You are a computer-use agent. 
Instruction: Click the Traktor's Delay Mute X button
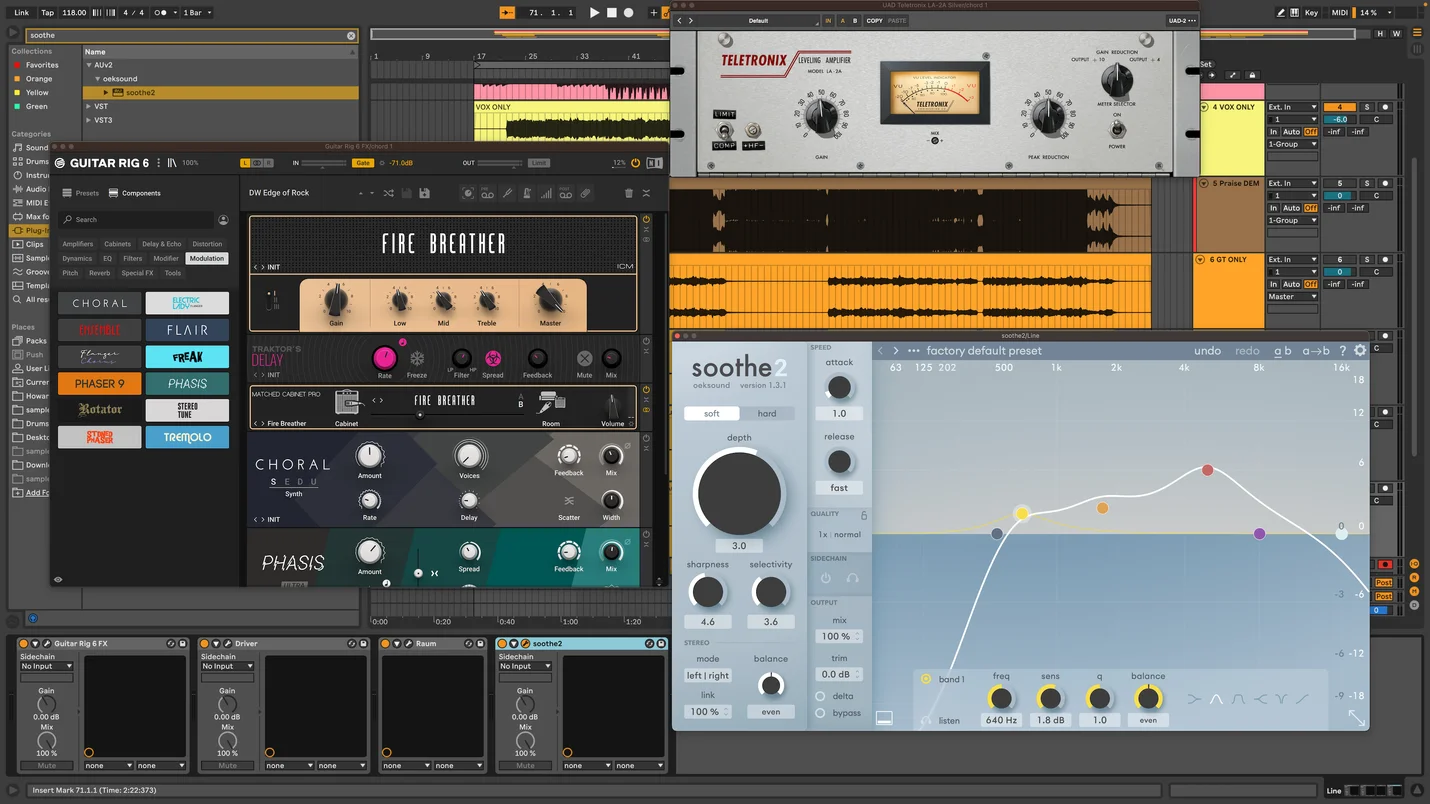tap(585, 358)
